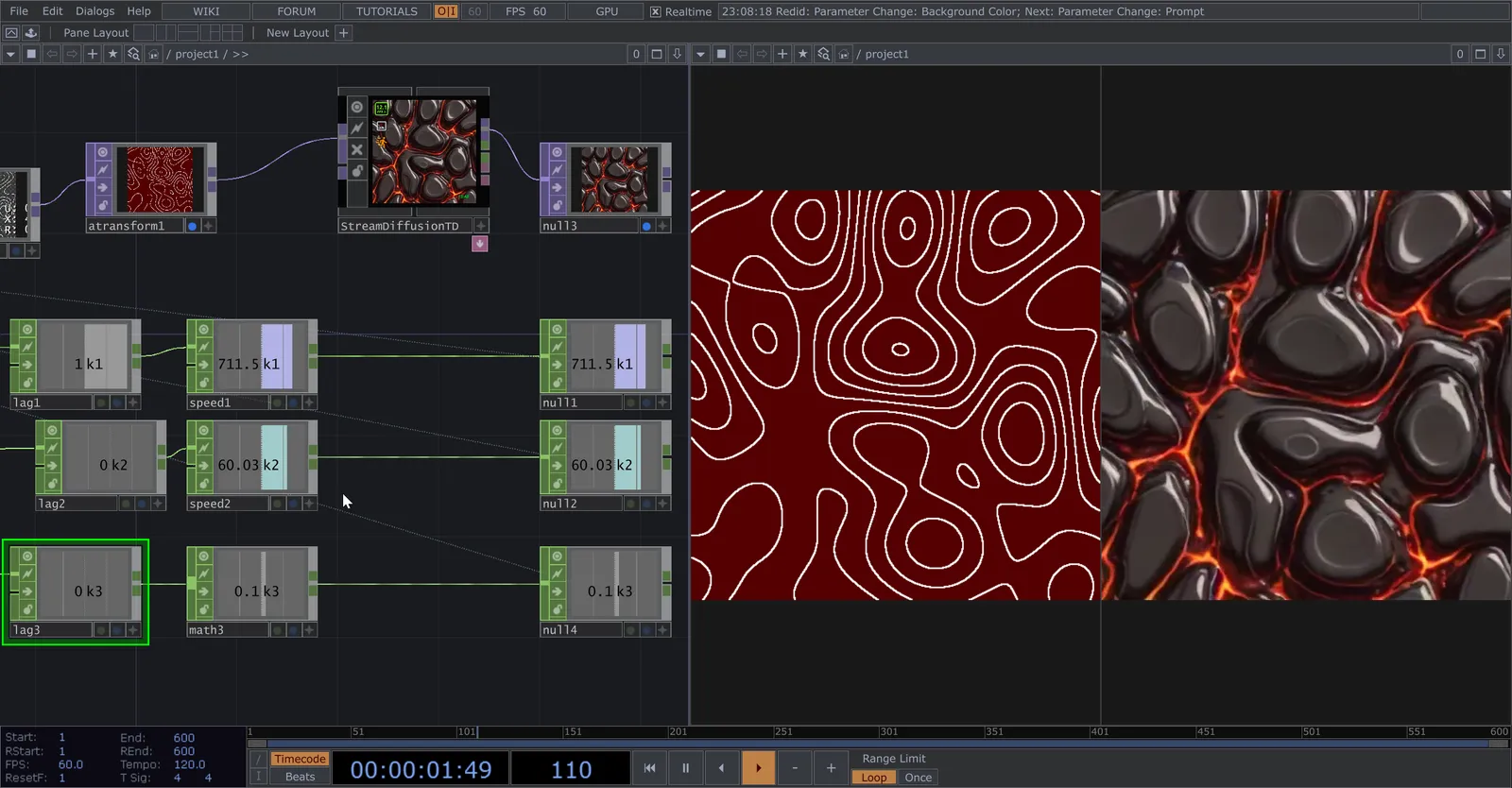
Task: Click left pane go-back arrow
Action: tap(52, 54)
